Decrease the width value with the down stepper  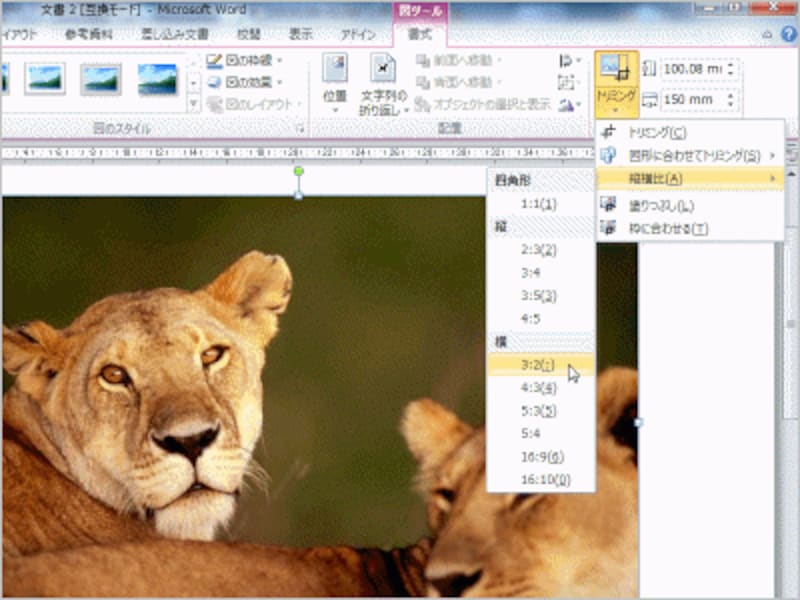(732, 104)
